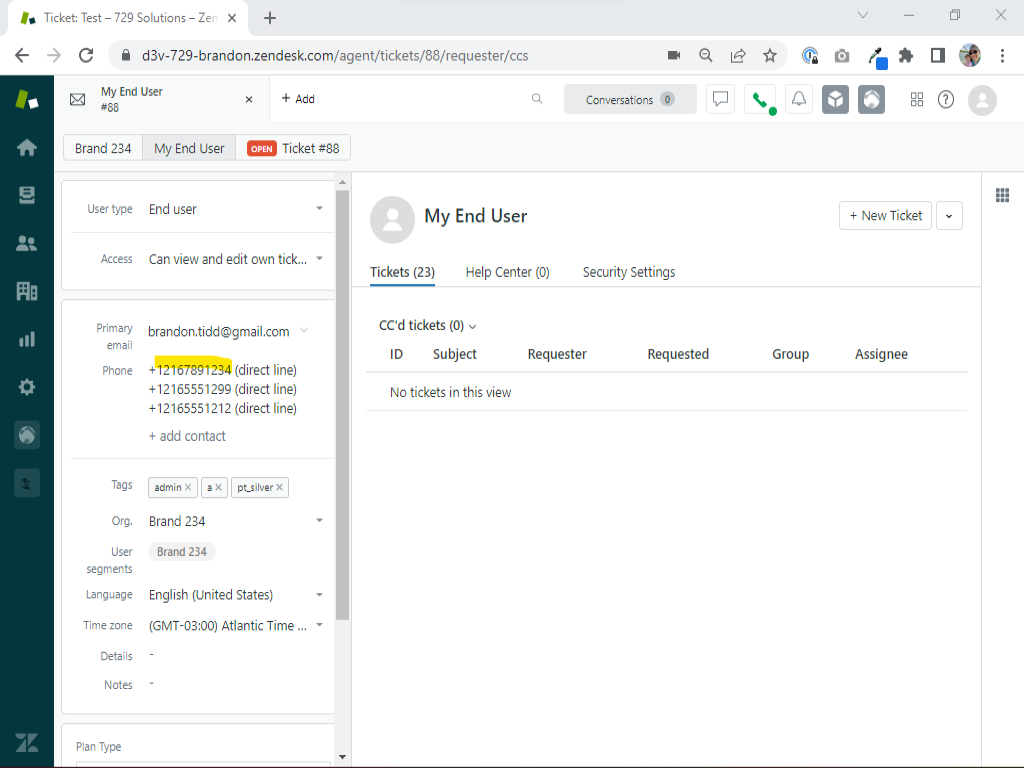Screen dimensions: 1024x768
Task: Switch to Security Settings tab
Action: click(628, 272)
